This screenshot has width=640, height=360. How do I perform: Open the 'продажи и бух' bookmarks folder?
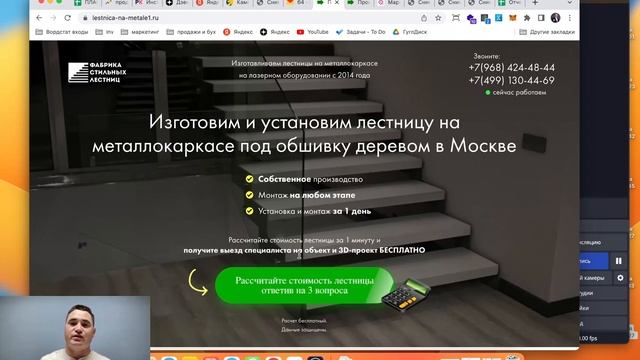(x=191, y=32)
